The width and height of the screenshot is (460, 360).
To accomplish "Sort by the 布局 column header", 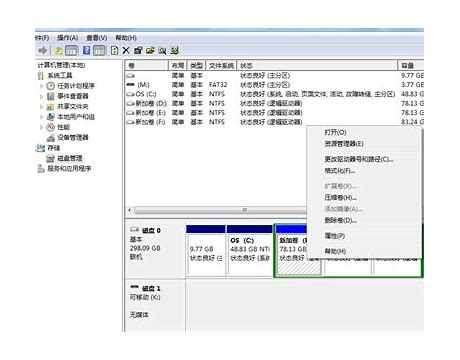I will coord(178,66).
